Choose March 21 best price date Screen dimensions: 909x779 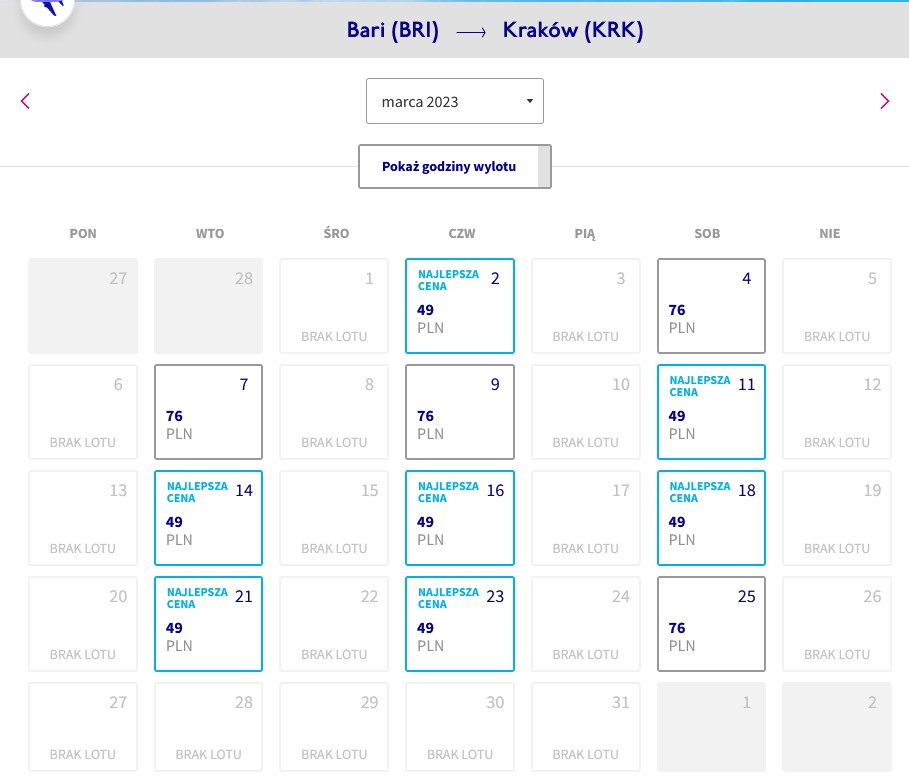(208, 624)
